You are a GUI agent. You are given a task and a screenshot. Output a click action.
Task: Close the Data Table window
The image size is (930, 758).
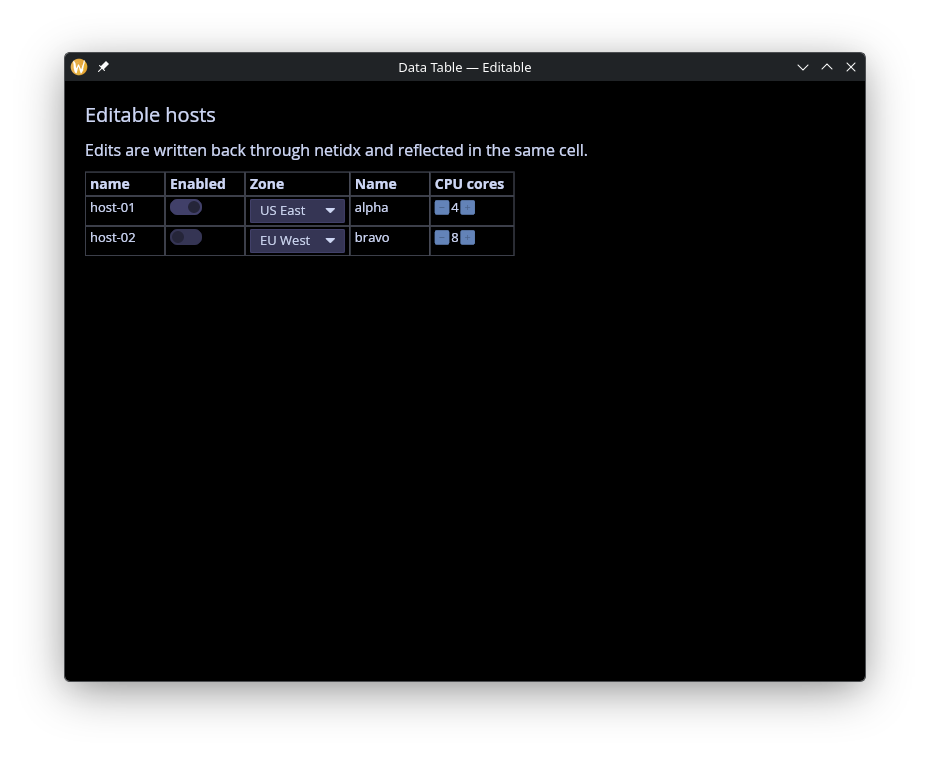(851, 67)
